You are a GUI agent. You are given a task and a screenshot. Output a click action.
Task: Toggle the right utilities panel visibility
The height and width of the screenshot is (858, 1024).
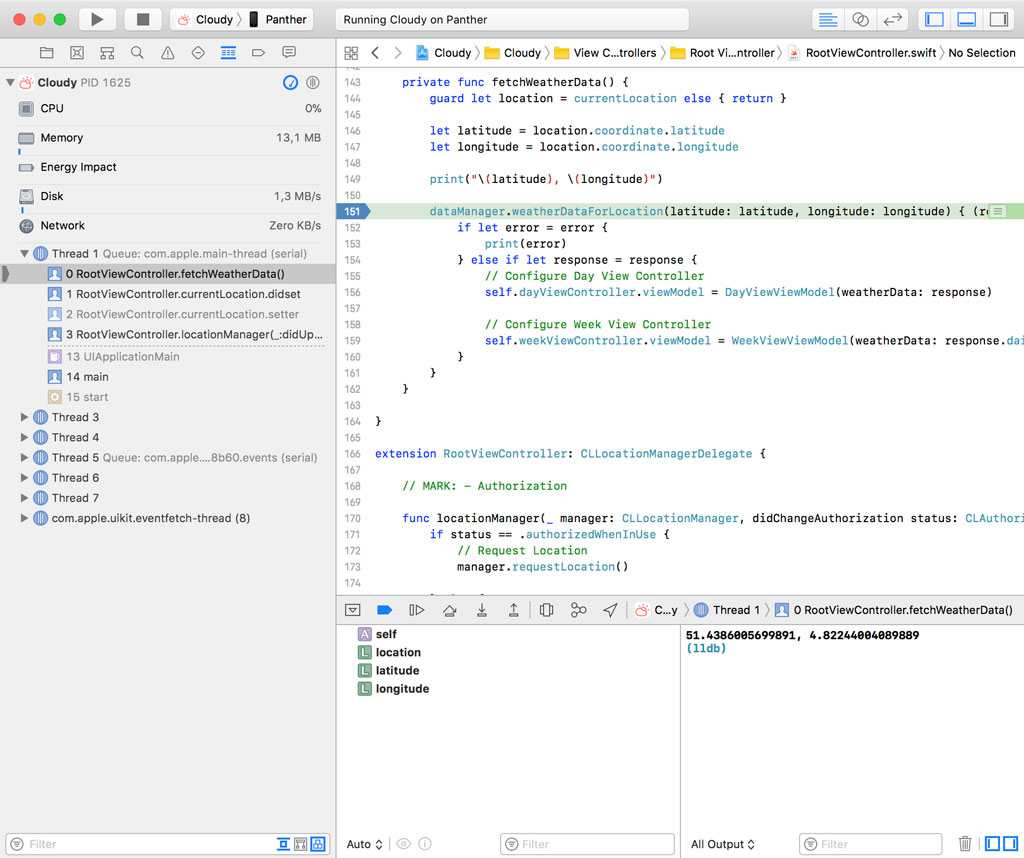tap(1000, 18)
